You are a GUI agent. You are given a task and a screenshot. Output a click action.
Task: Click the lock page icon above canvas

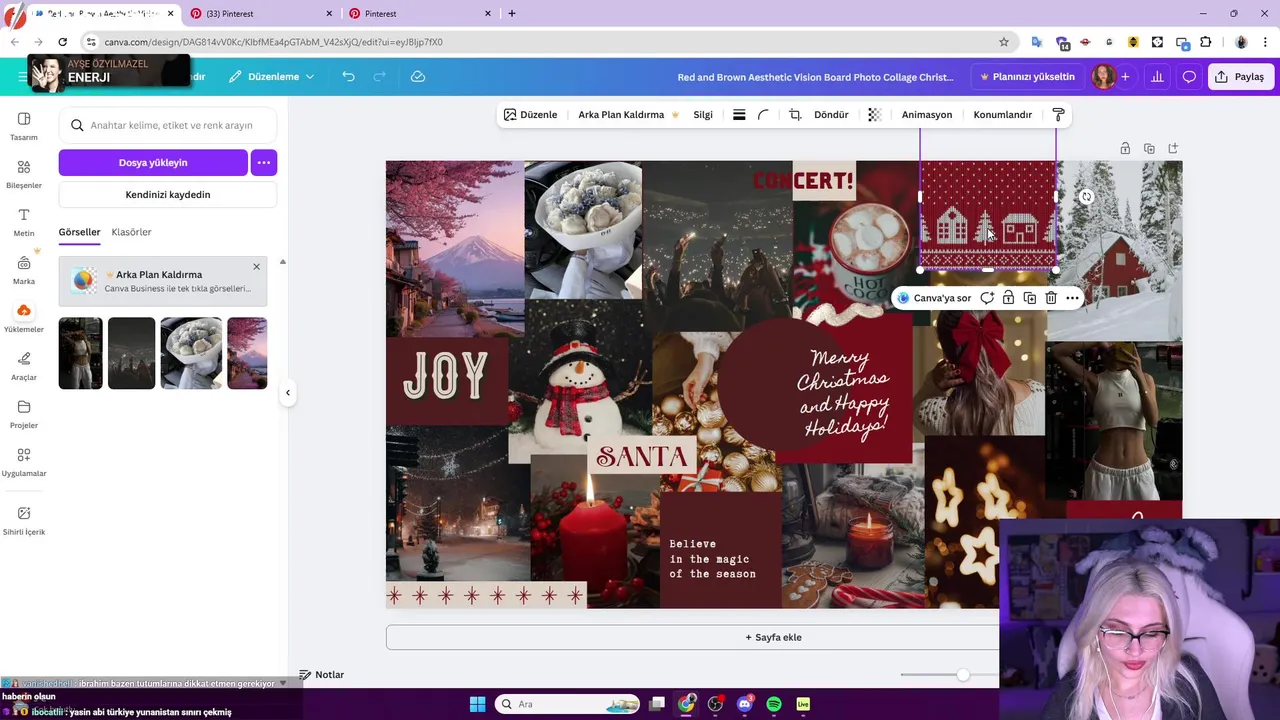1125,148
